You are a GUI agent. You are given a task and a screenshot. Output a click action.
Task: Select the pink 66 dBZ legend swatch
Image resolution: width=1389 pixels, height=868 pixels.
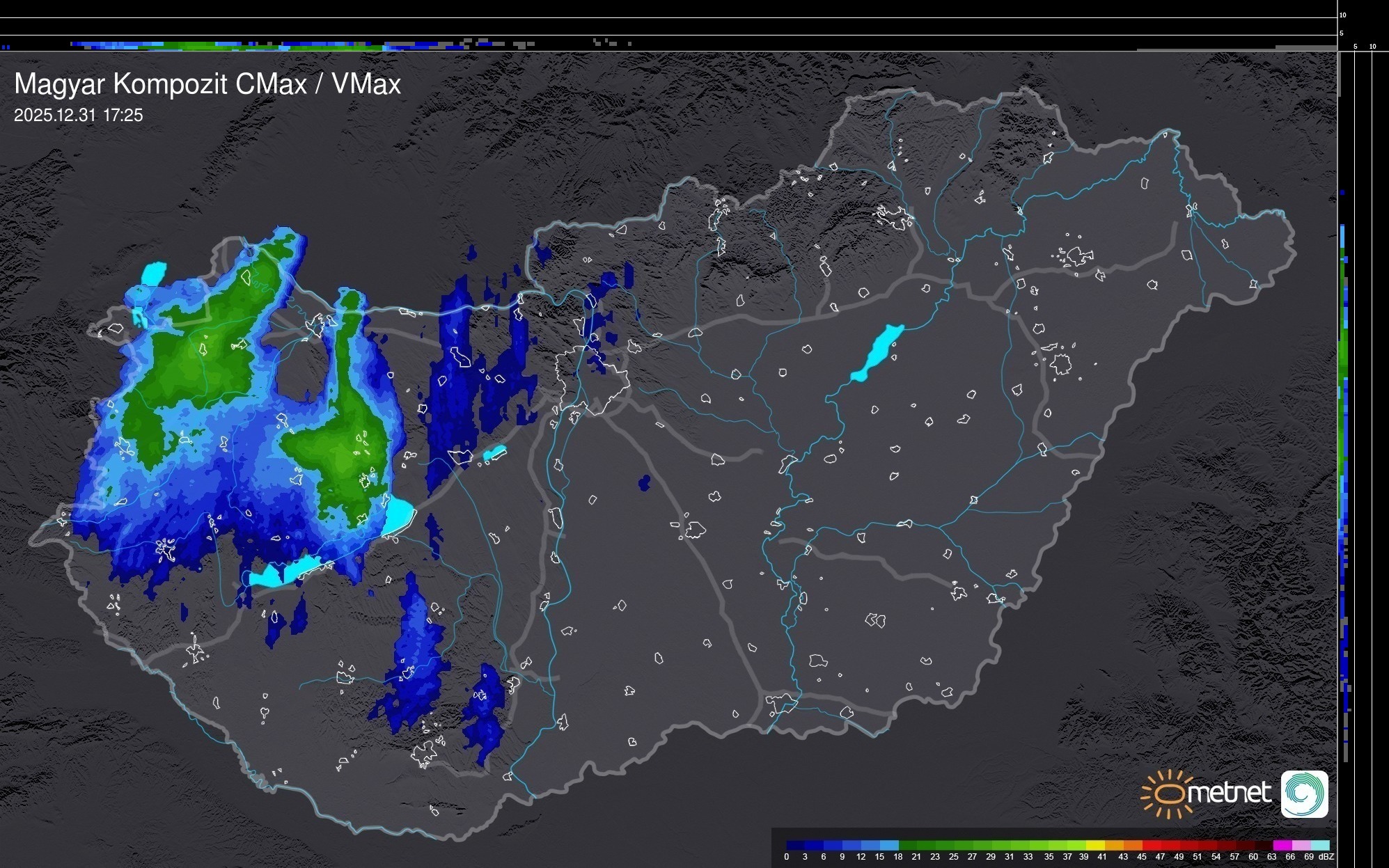tap(1300, 845)
